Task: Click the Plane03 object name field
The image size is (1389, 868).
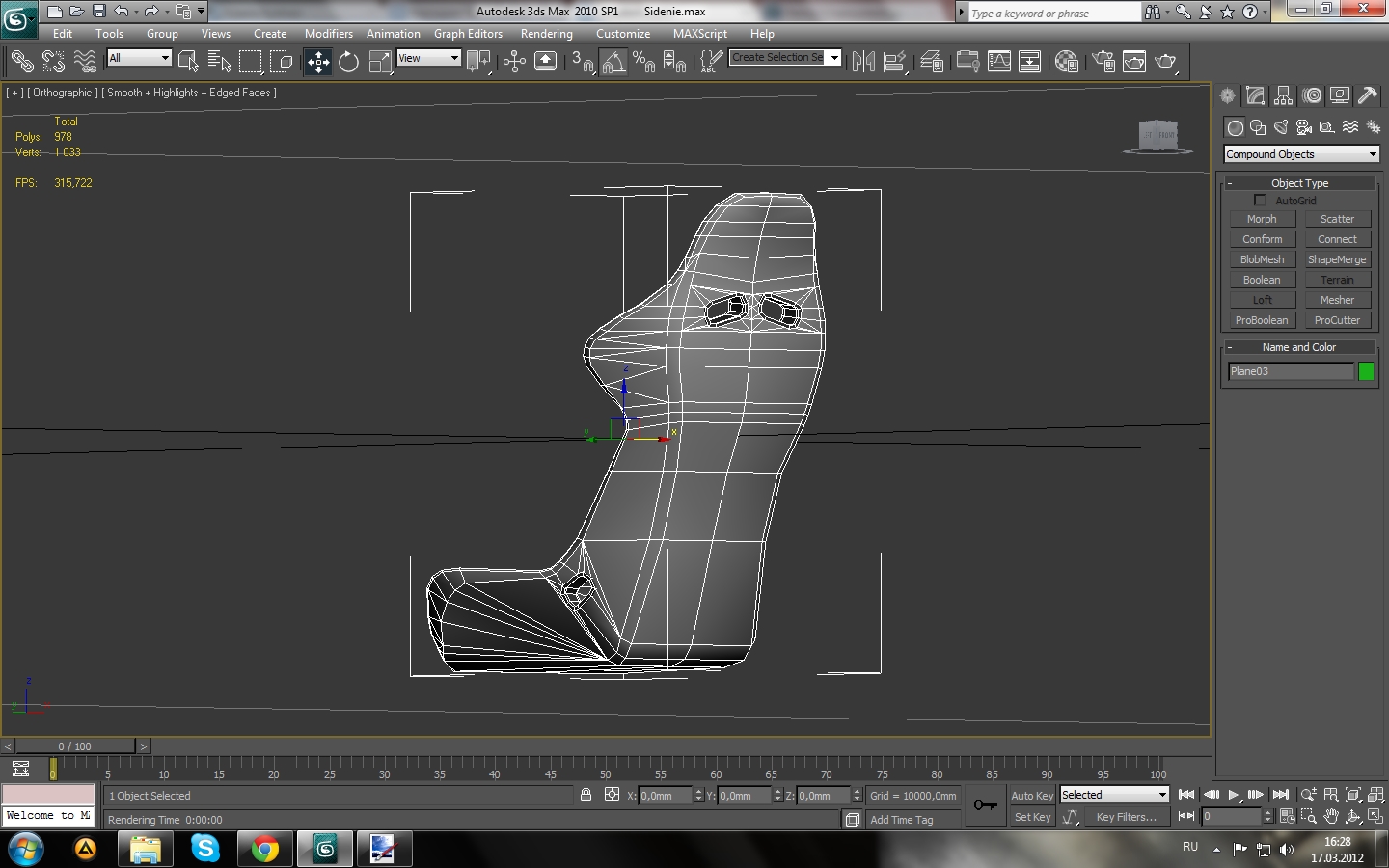Action: click(x=1291, y=371)
